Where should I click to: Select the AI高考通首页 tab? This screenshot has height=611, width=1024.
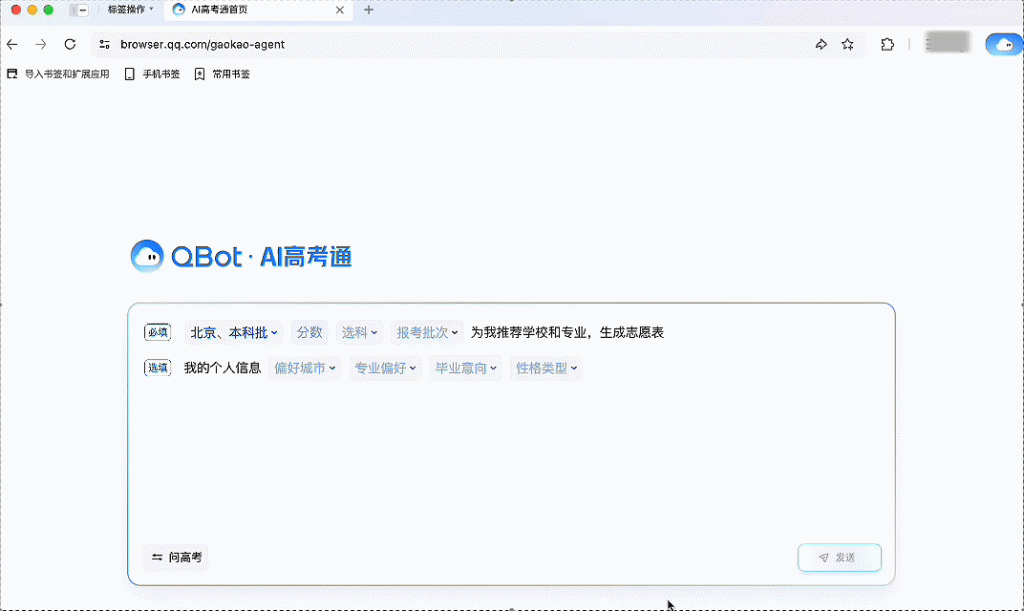tap(258, 10)
